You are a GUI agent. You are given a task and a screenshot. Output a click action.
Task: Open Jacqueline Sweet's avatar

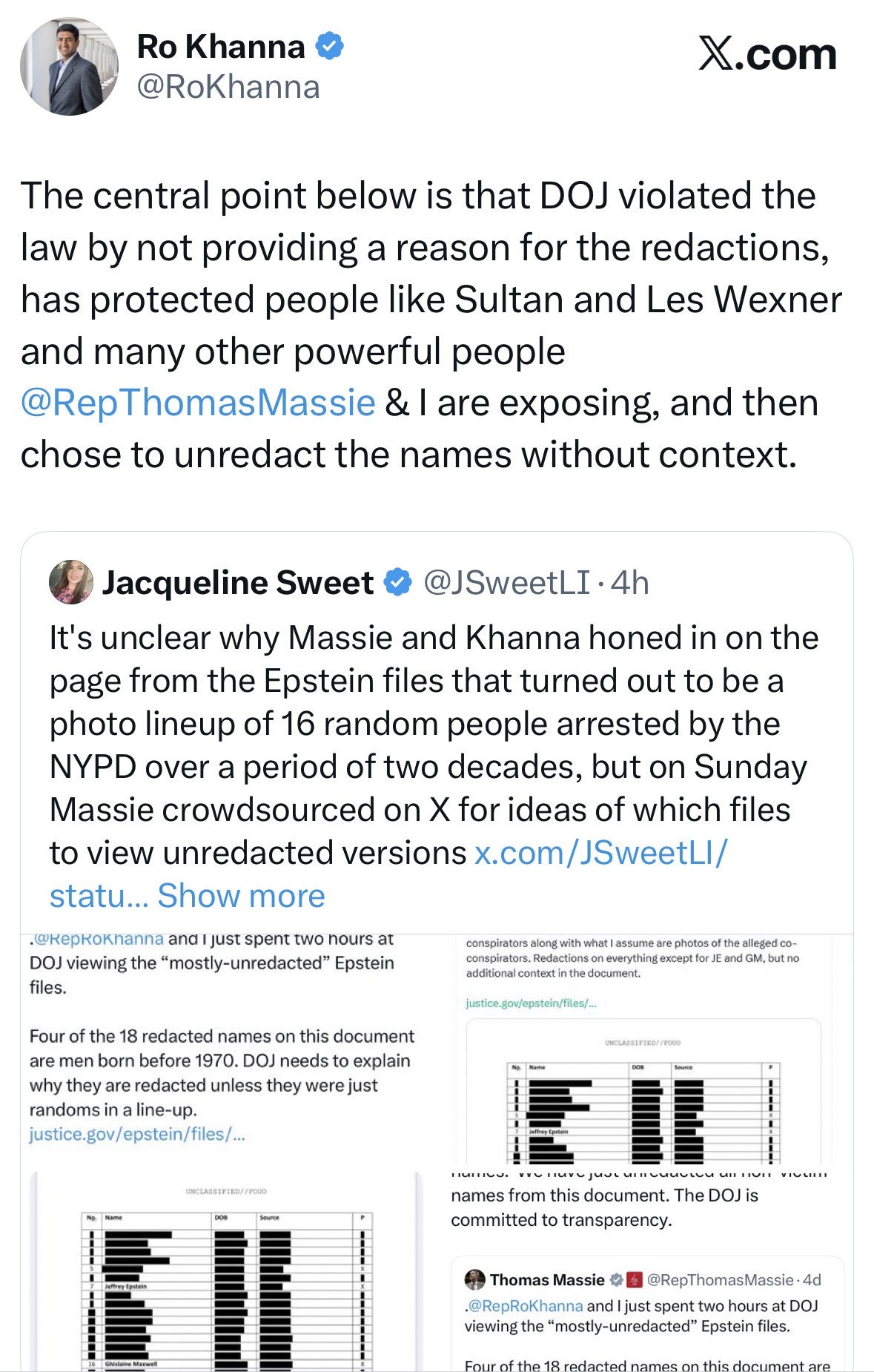[71, 582]
